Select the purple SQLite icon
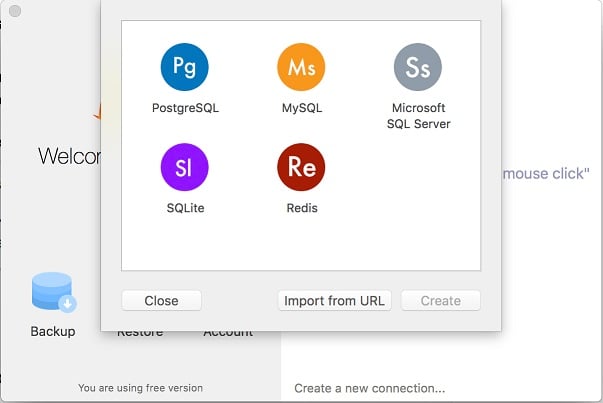 (185, 167)
